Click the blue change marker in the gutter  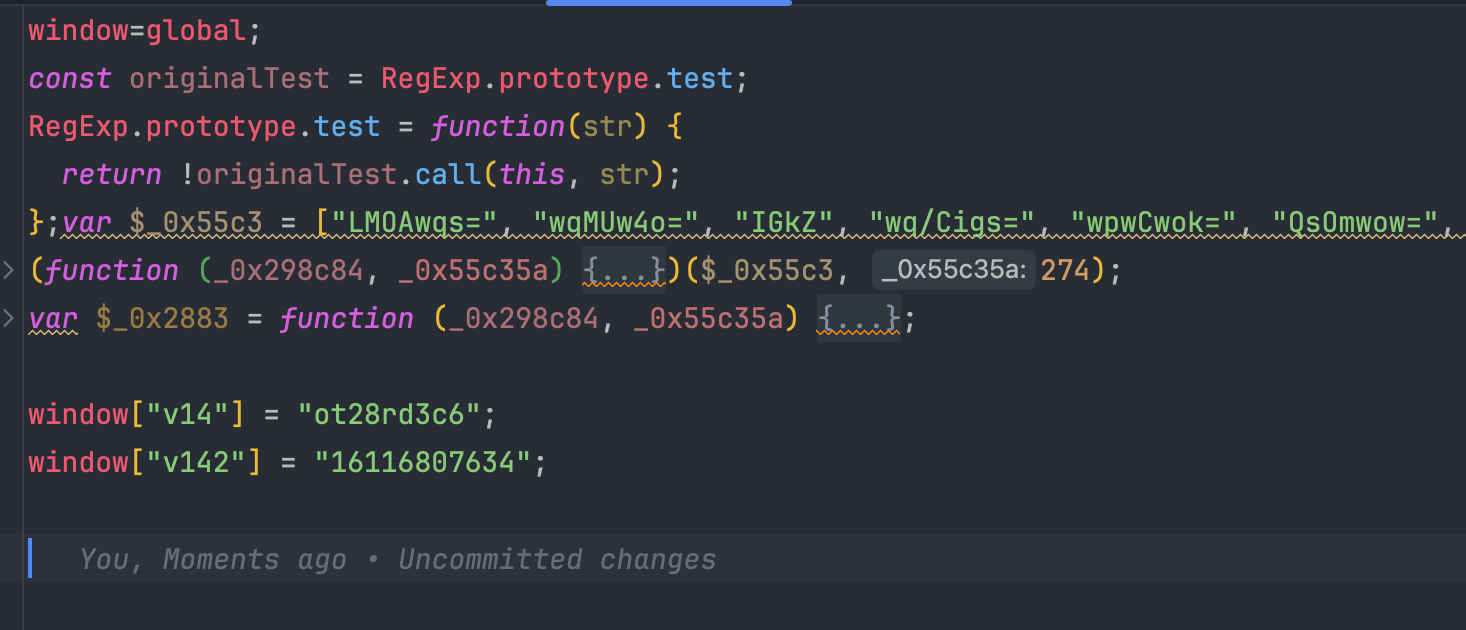coord(30,558)
